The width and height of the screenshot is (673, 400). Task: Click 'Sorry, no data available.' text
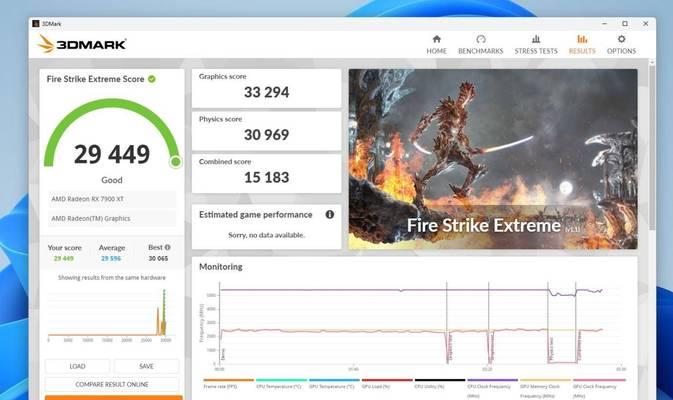coord(267,235)
